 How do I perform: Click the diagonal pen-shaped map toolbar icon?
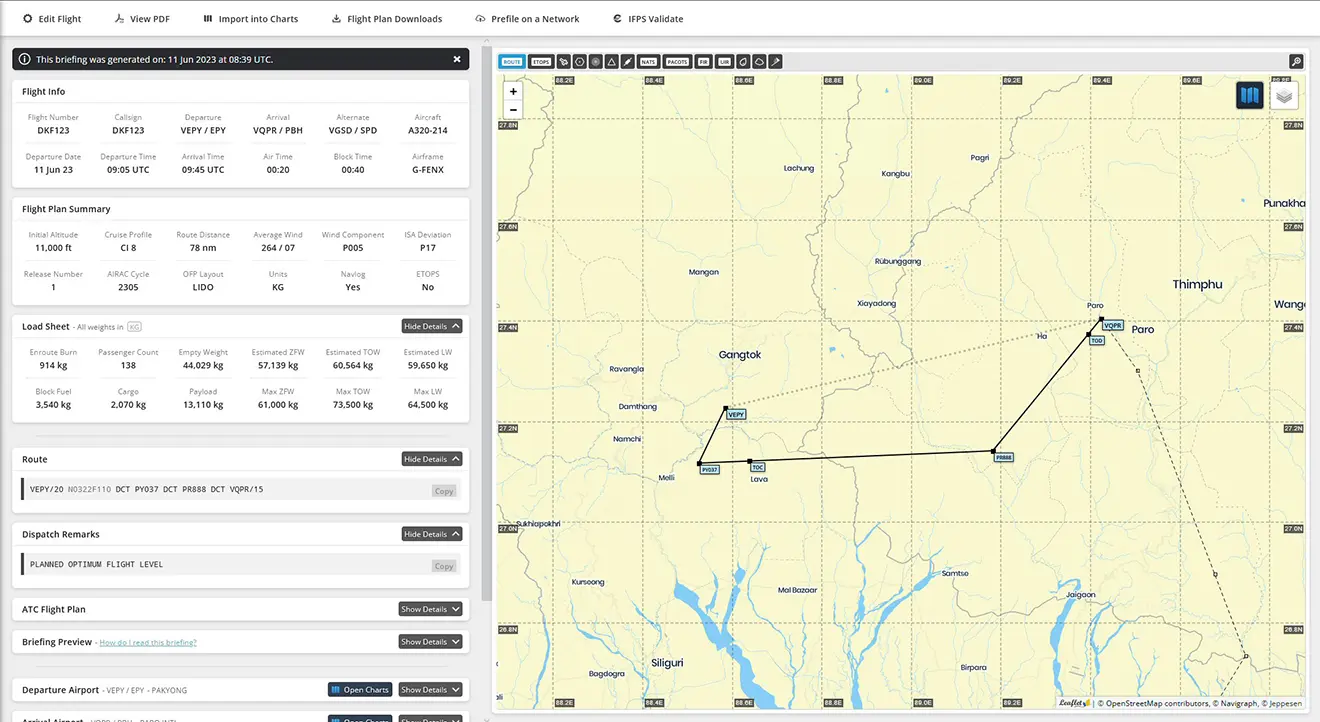coord(628,61)
